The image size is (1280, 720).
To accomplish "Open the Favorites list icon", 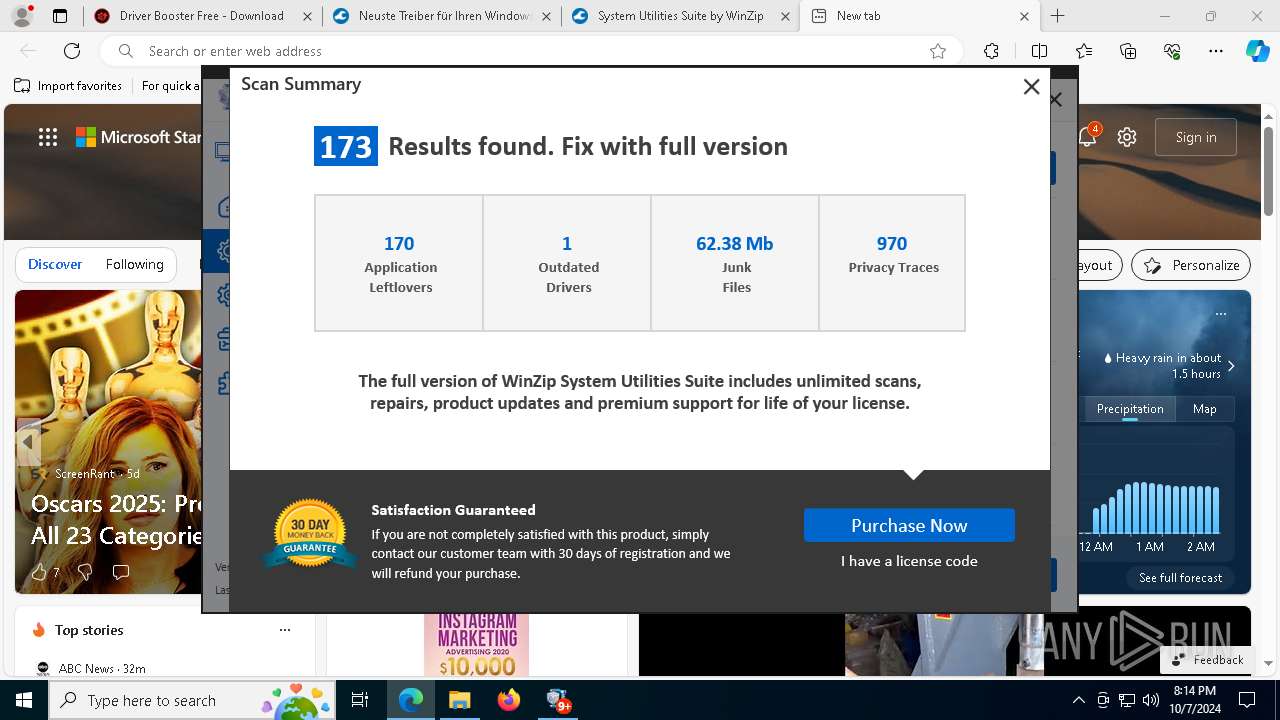I will (x=1084, y=51).
